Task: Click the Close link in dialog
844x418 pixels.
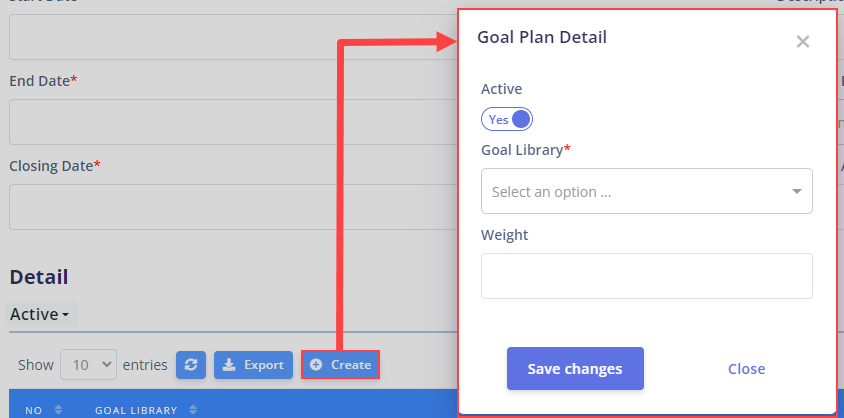Action: pos(747,369)
